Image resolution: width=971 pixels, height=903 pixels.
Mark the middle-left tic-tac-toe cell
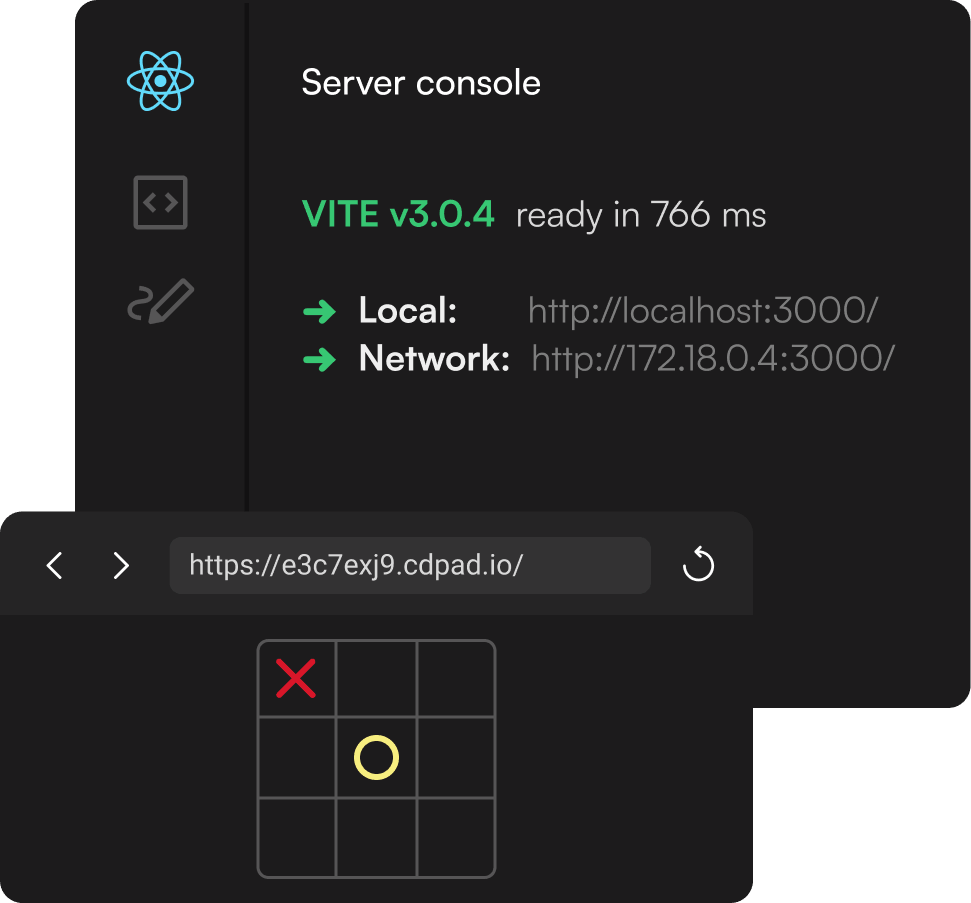pos(297,758)
